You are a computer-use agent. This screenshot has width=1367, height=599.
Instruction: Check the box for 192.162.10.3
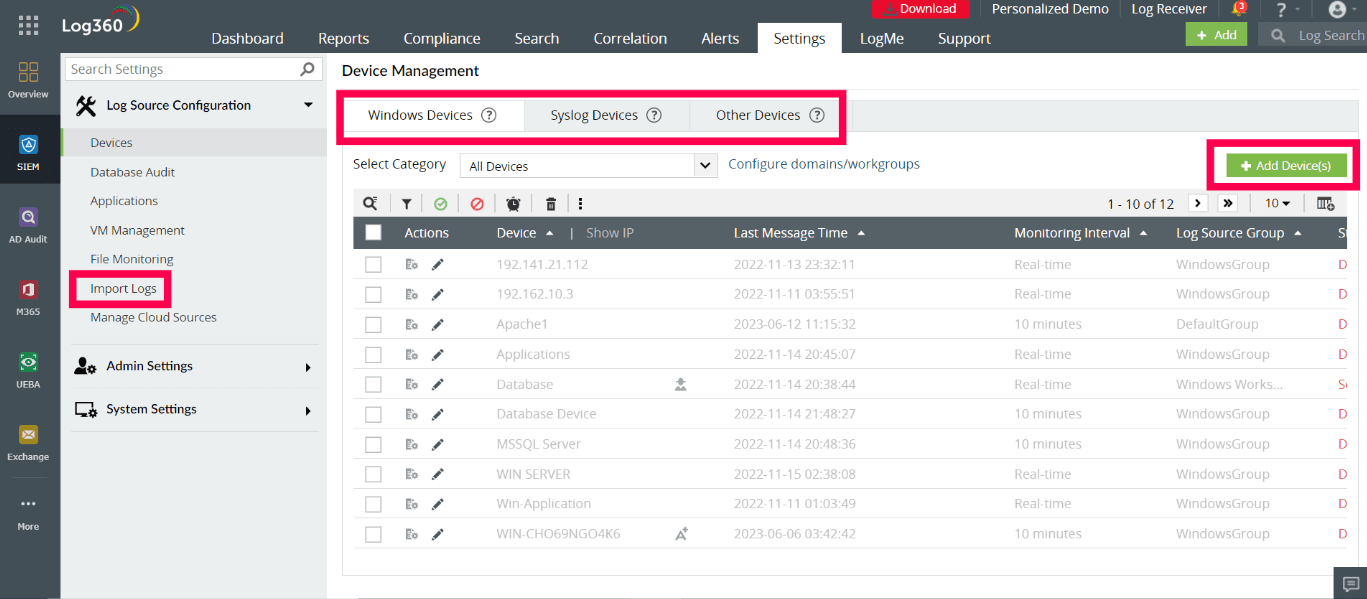coord(373,295)
